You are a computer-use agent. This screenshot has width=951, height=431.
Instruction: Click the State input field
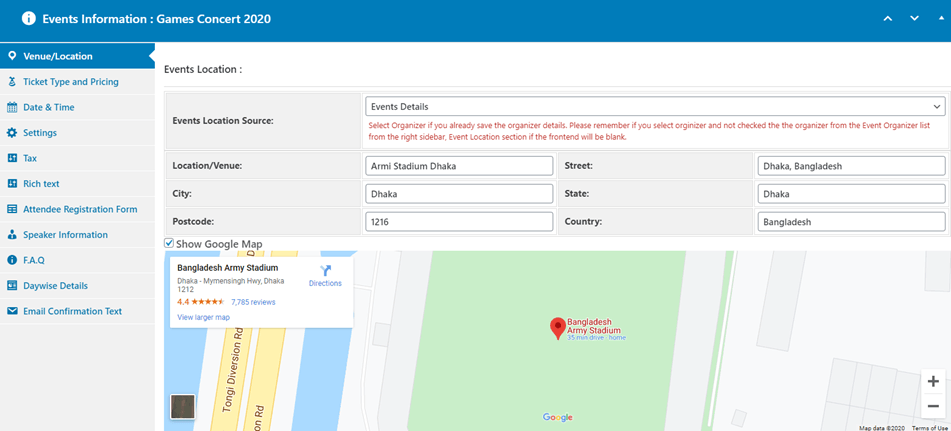click(852, 193)
